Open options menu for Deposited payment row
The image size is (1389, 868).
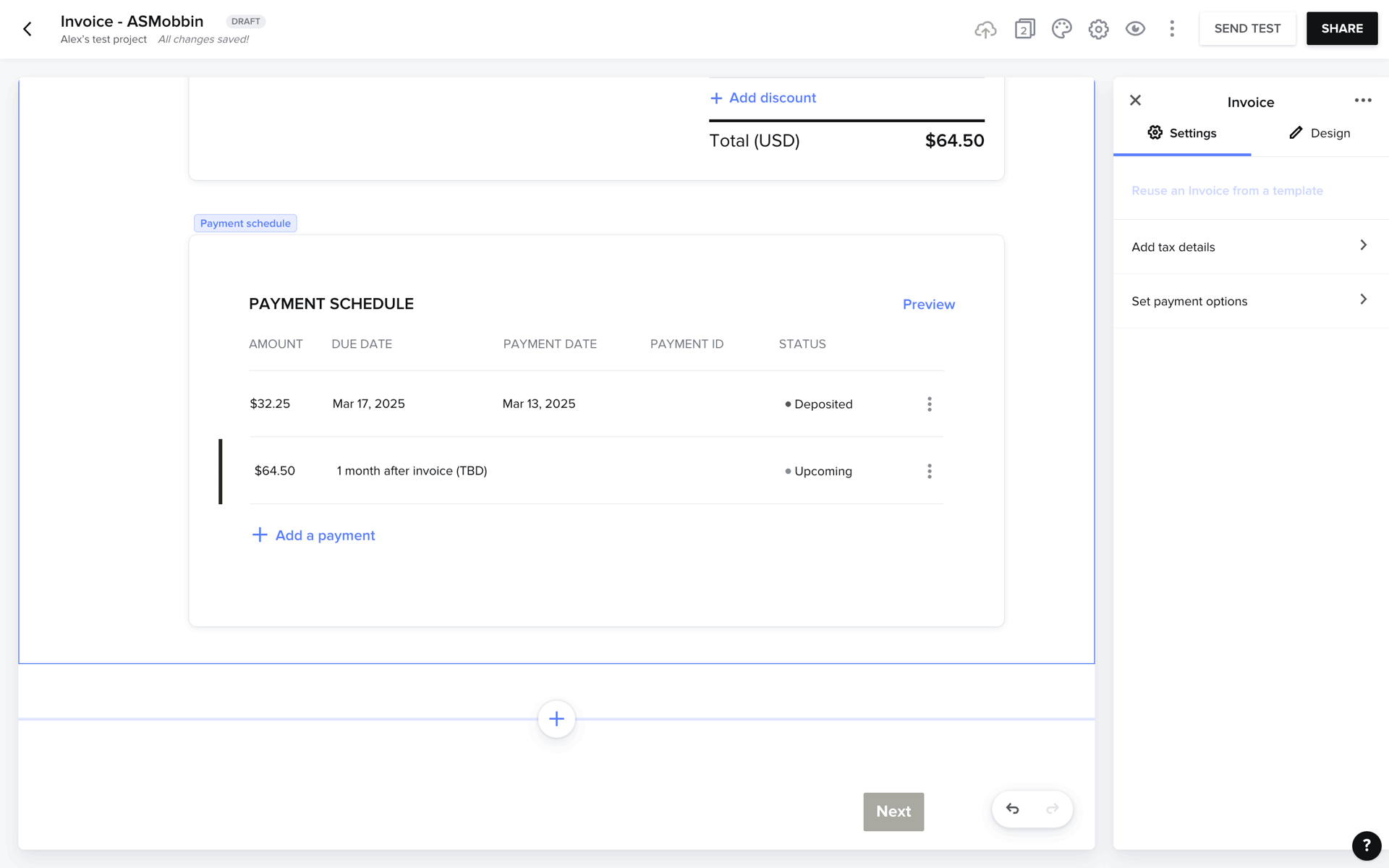click(x=930, y=404)
